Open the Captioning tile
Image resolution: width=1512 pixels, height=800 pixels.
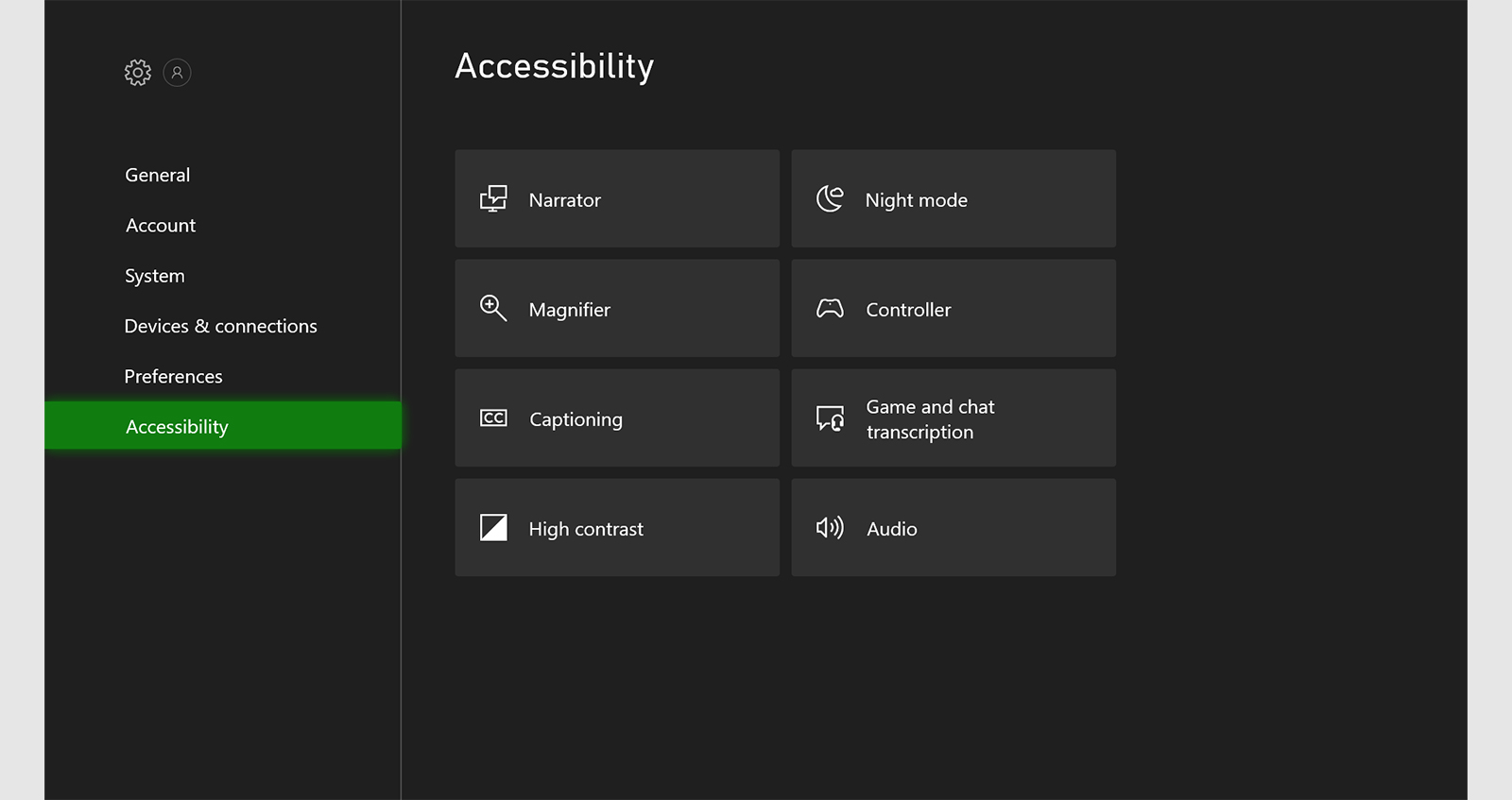[x=617, y=417]
